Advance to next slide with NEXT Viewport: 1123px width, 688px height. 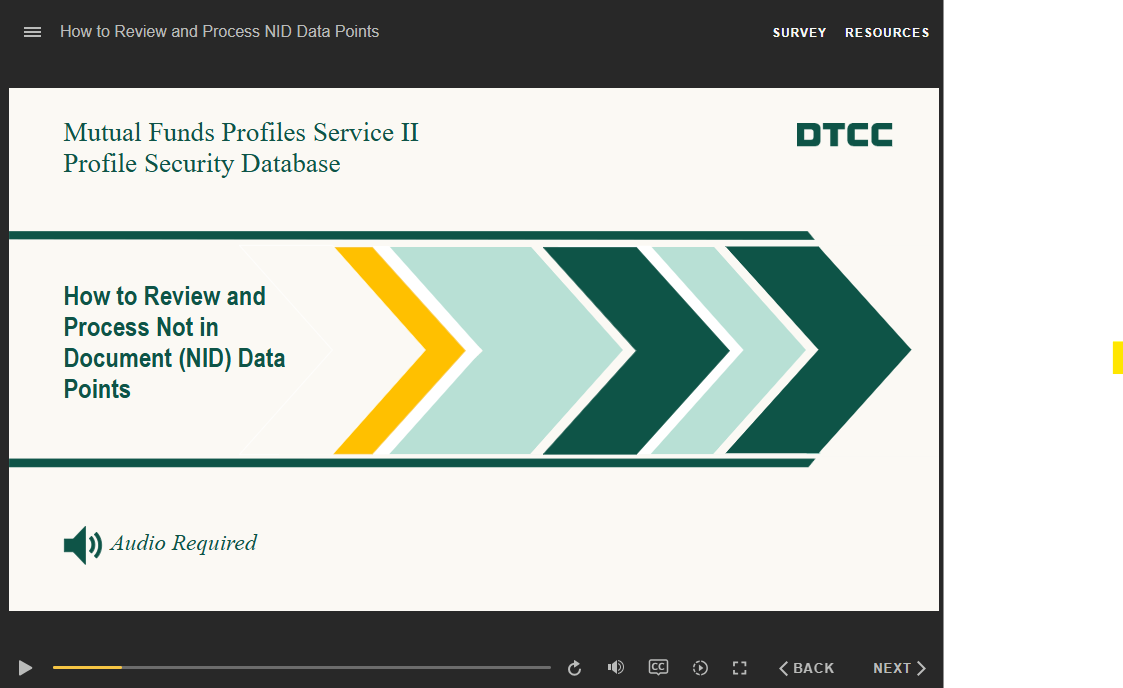click(899, 668)
